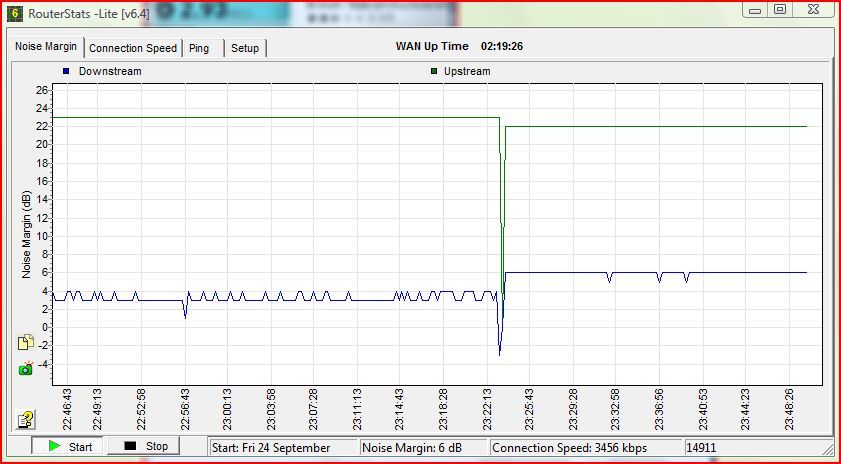Minimize the RouterStats window

pyautogui.click(x=756, y=9)
